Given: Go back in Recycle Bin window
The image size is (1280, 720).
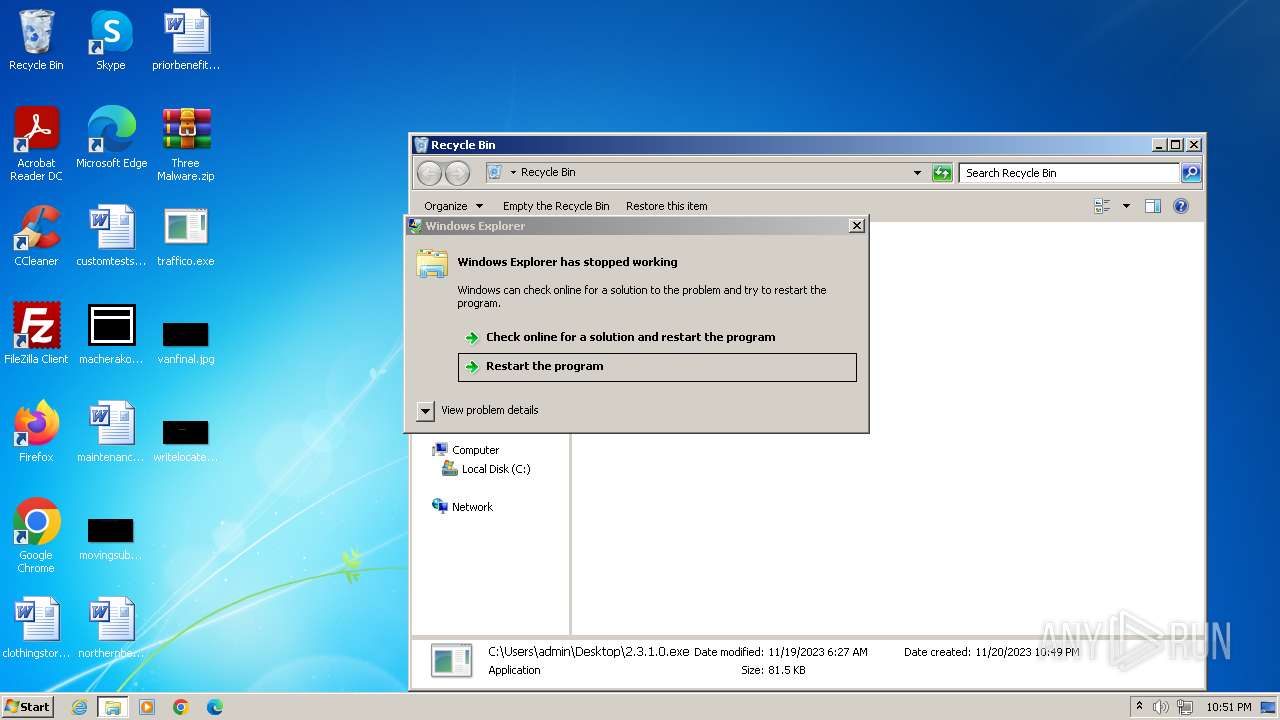Looking at the screenshot, I should tap(429, 173).
